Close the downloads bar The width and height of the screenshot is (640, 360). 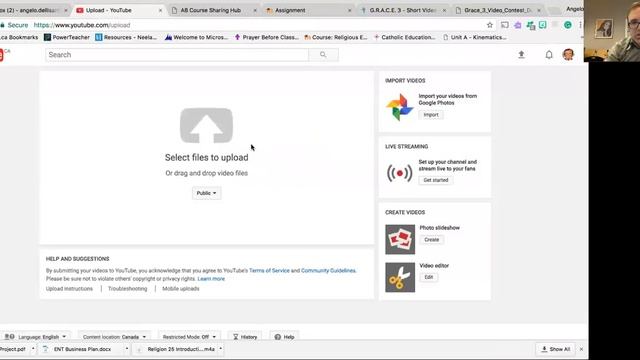(x=581, y=349)
